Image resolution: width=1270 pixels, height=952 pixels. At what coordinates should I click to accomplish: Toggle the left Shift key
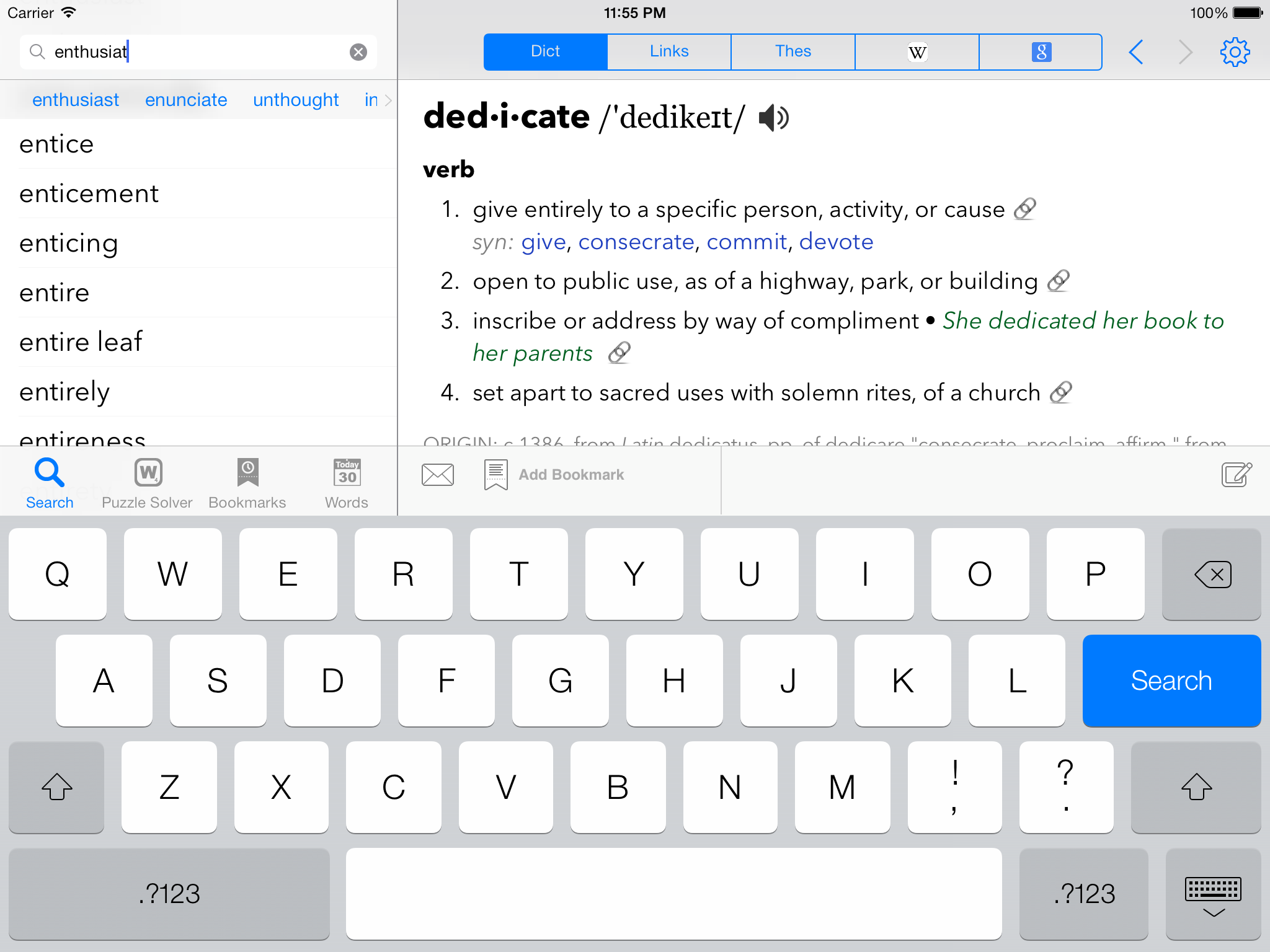(56, 787)
